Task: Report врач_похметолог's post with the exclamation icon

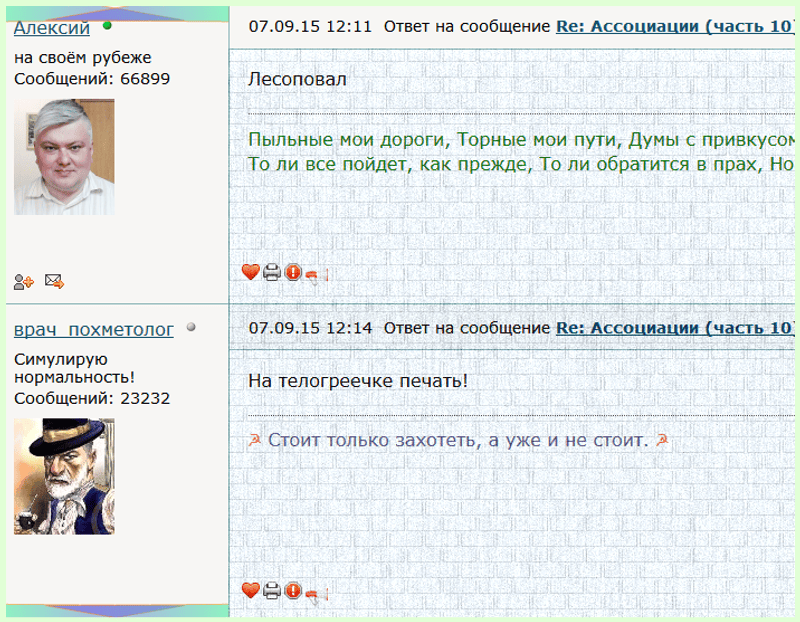Action: coord(293,590)
